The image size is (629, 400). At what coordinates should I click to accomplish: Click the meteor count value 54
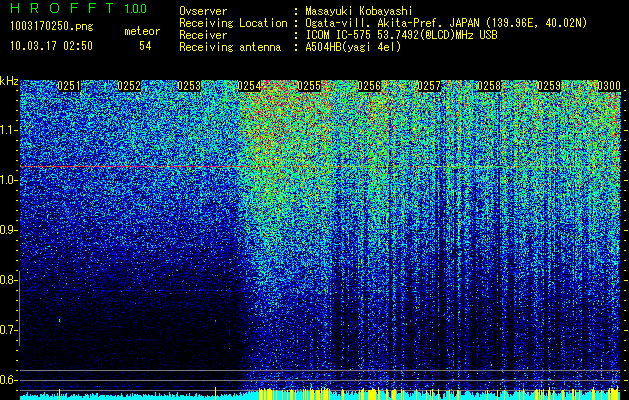coord(145,46)
